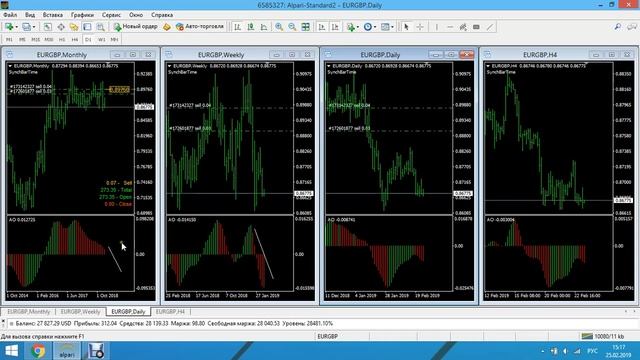Toggle the Terminal panel icon
640x360 pixels.
pos(87,27)
